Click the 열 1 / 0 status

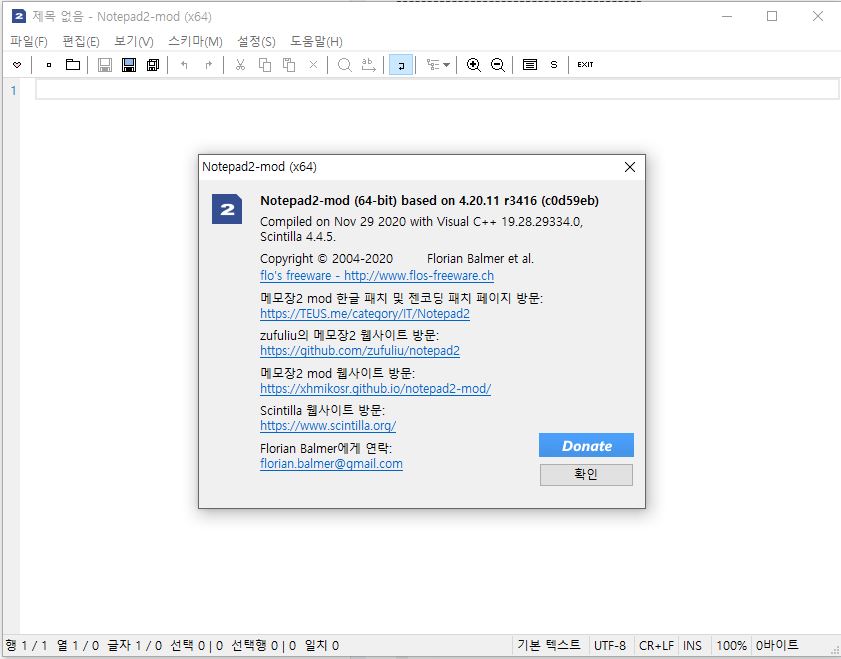click(78, 646)
